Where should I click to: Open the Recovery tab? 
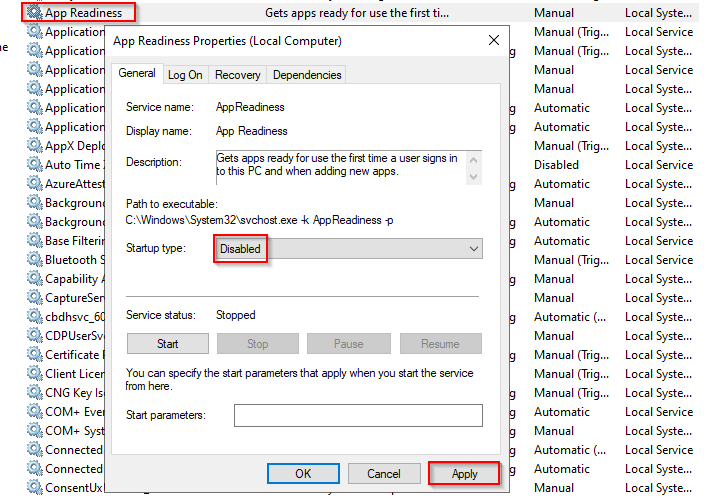coord(238,75)
